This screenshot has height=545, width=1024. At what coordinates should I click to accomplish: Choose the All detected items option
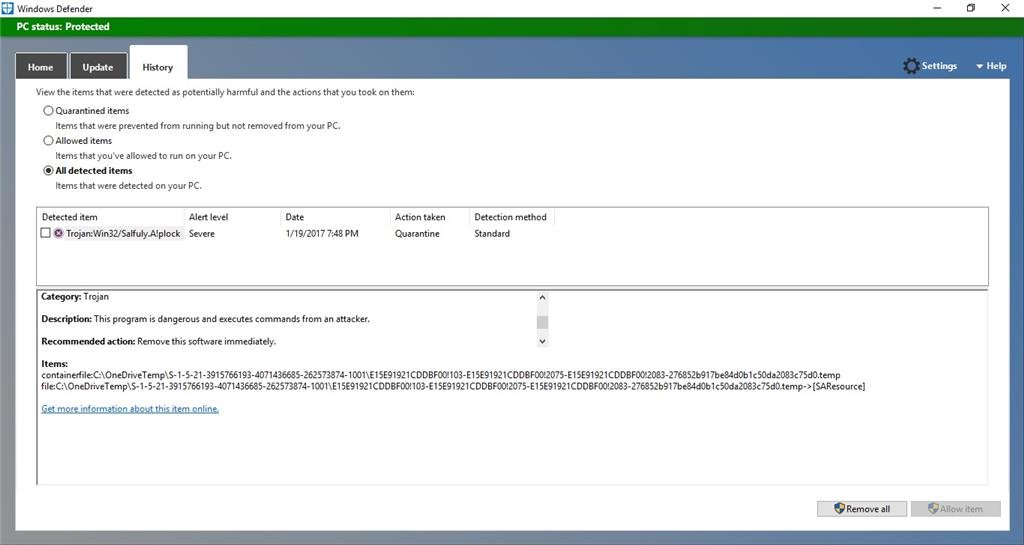point(48,171)
